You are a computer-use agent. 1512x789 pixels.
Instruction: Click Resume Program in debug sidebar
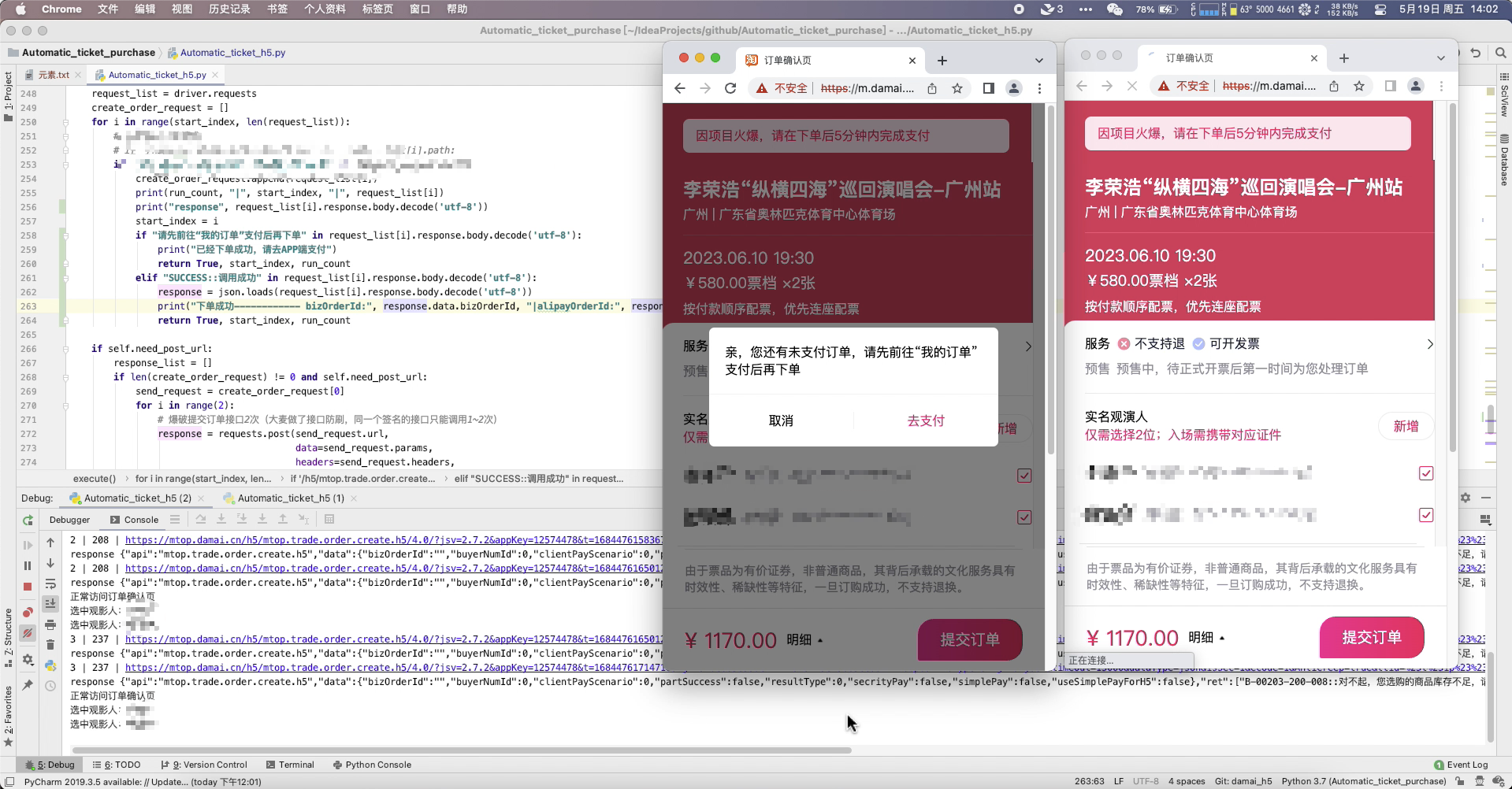(28, 544)
